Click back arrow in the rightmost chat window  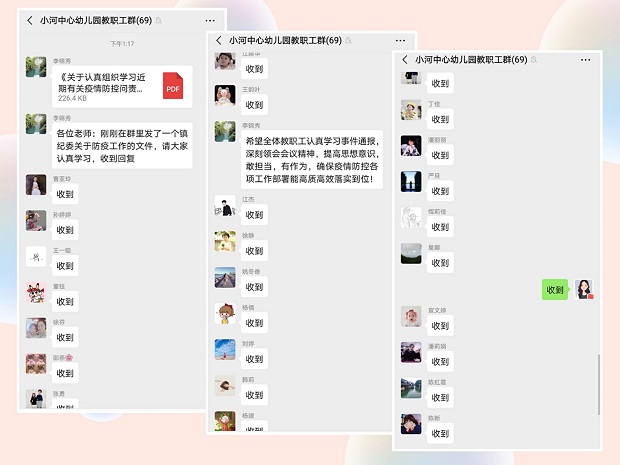tap(405, 60)
